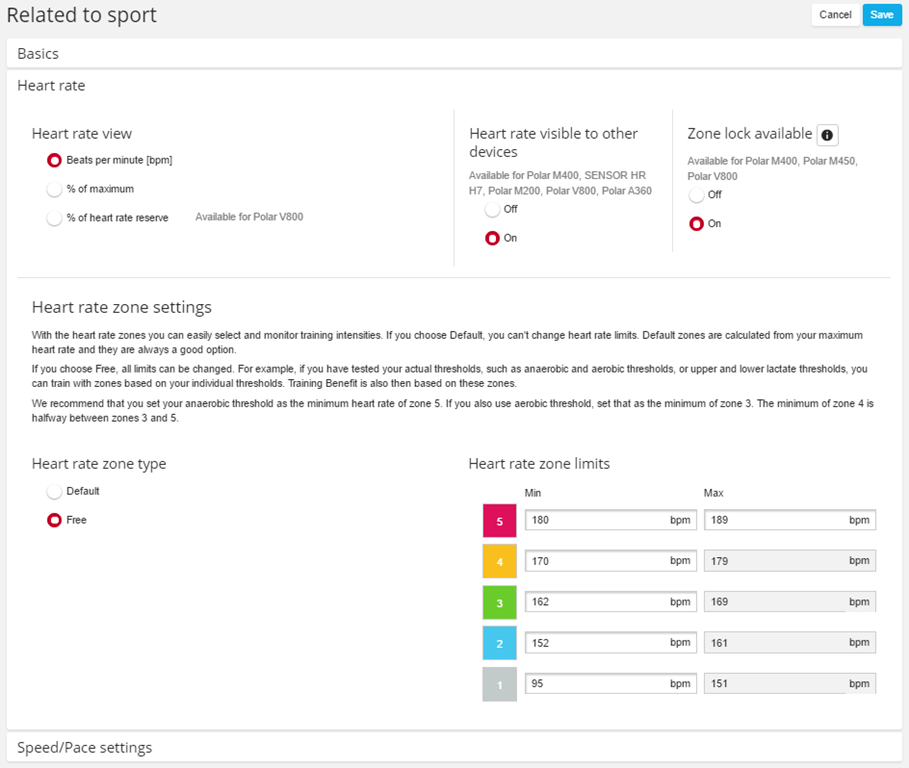Click the yellow zone 4 badge
The image size is (909, 768).
pos(499,562)
